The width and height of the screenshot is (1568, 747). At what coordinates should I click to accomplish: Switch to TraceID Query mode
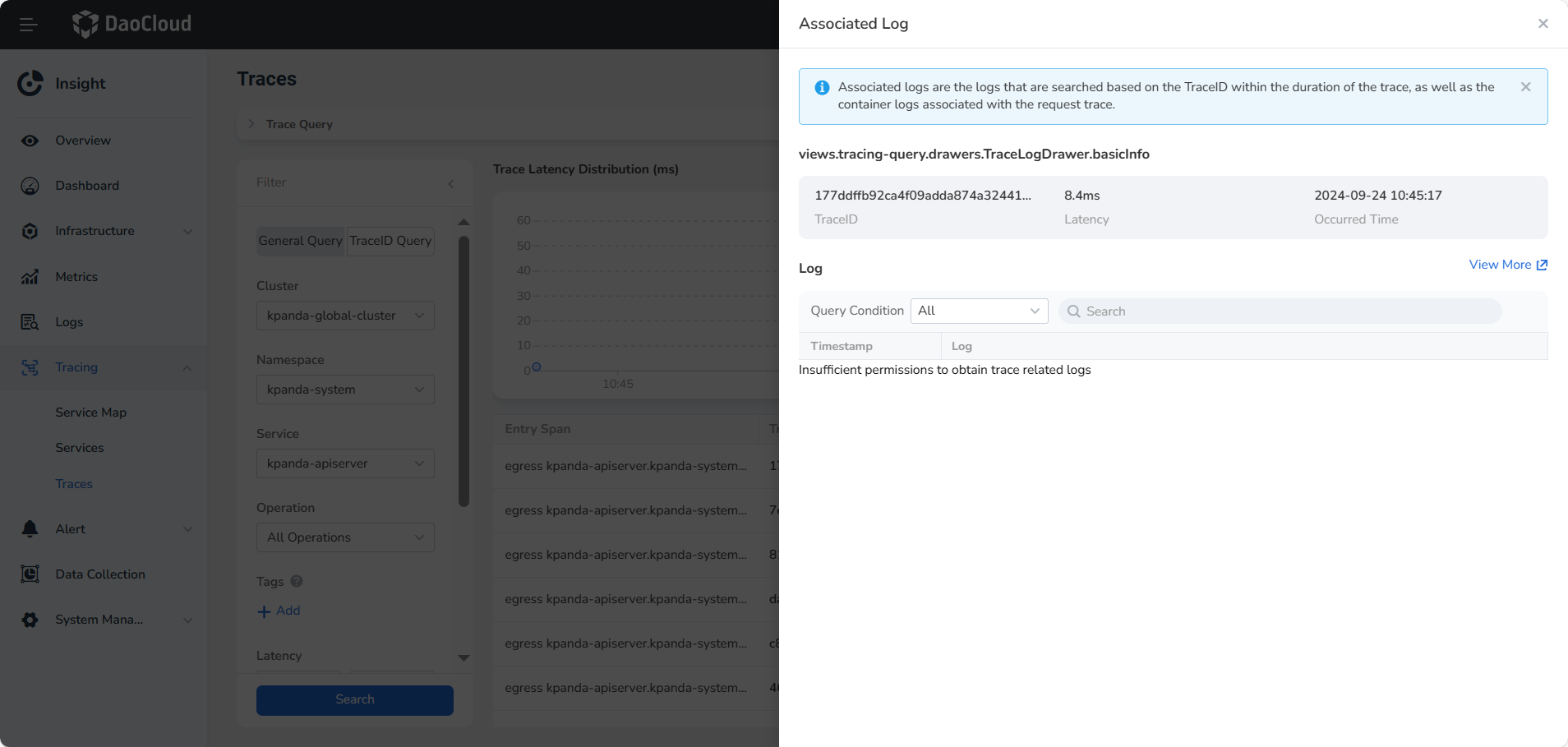click(x=390, y=241)
